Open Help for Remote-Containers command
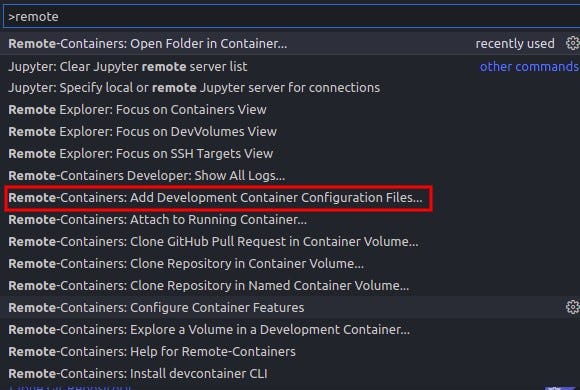 click(290, 352)
